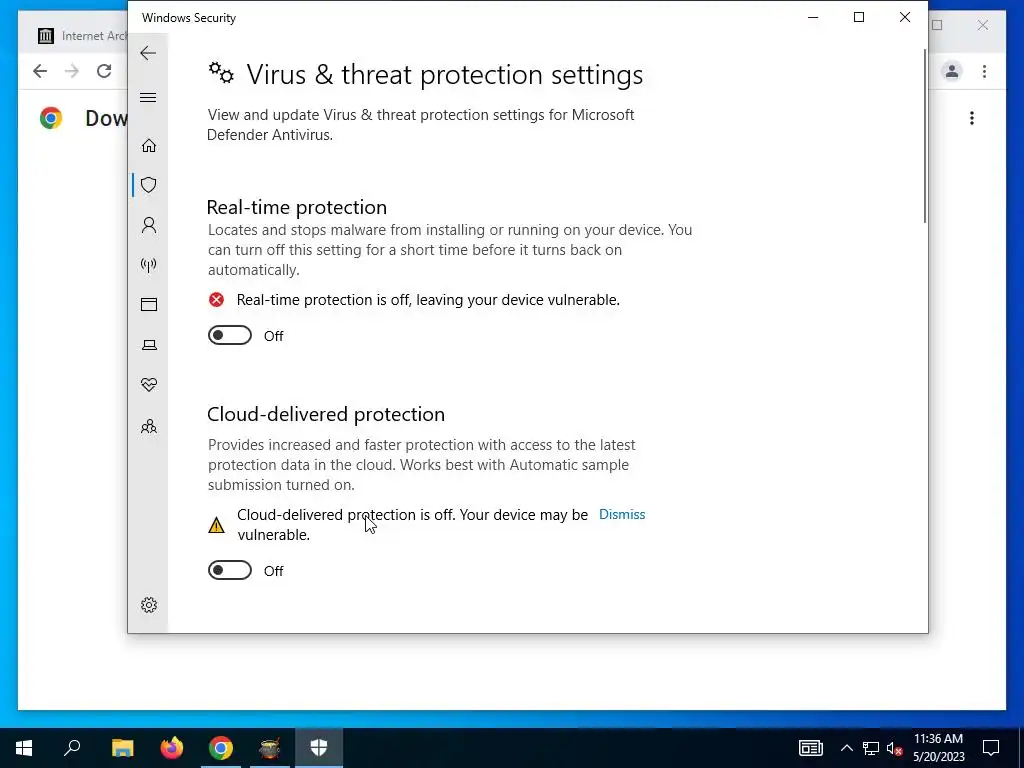The image size is (1024, 768).
Task: Open Chrome's three-dot menu
Action: (x=984, y=71)
